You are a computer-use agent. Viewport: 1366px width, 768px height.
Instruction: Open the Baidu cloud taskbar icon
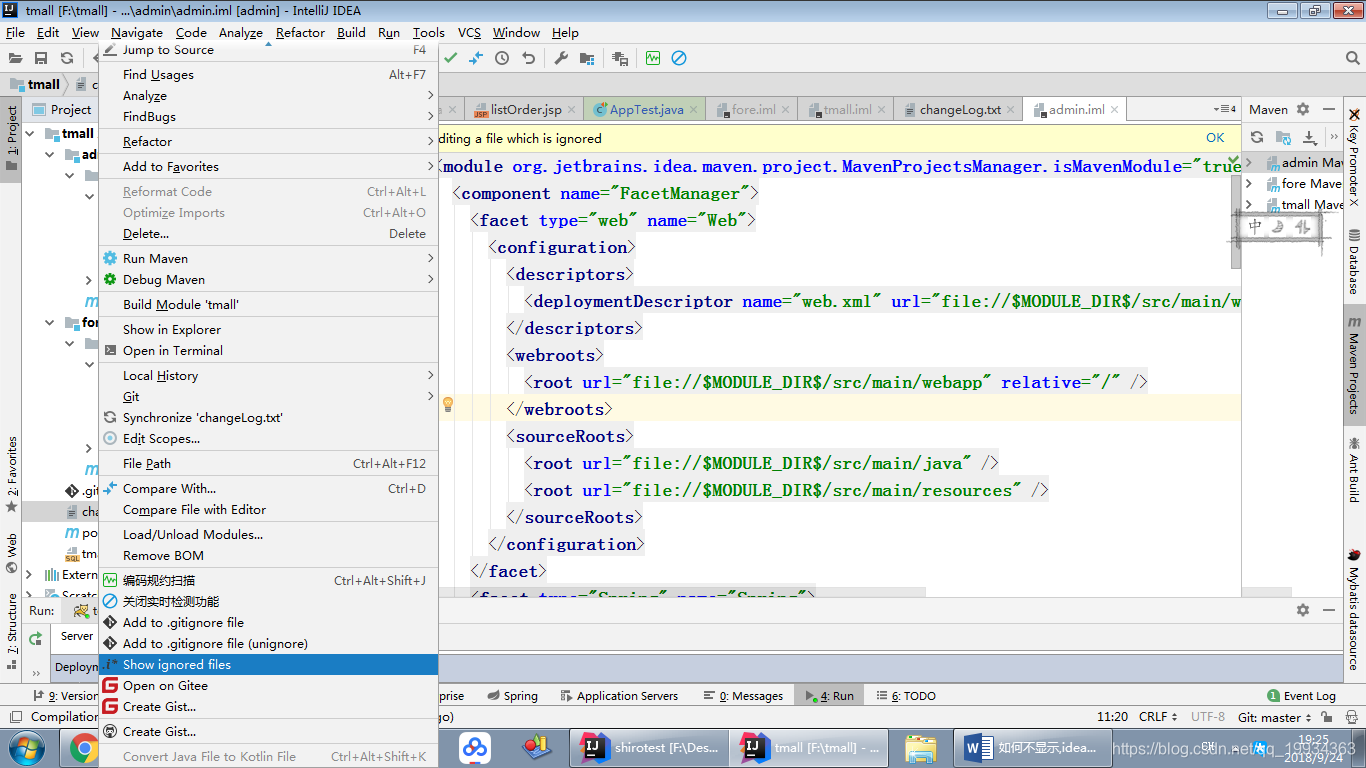[x=475, y=747]
